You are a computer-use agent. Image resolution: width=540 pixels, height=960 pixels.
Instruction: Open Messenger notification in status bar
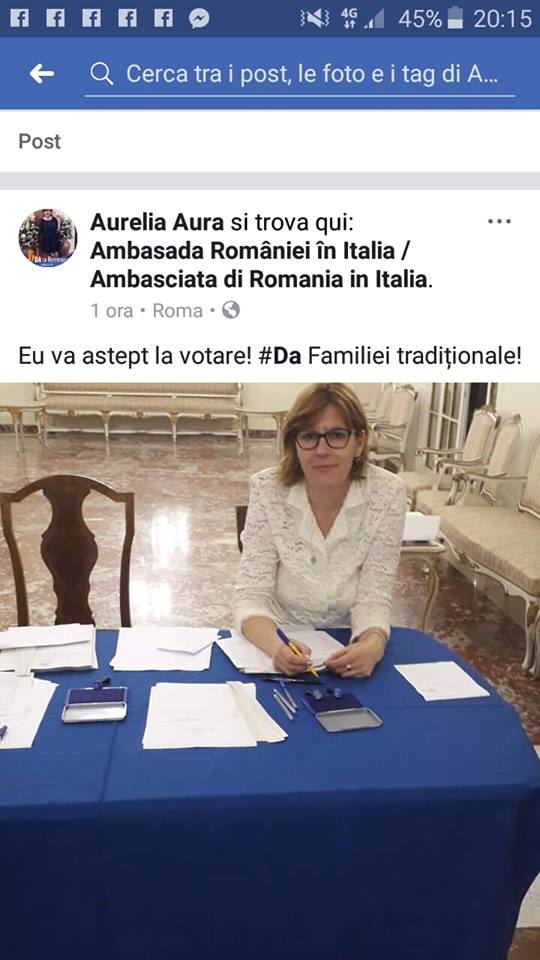pyautogui.click(x=199, y=18)
